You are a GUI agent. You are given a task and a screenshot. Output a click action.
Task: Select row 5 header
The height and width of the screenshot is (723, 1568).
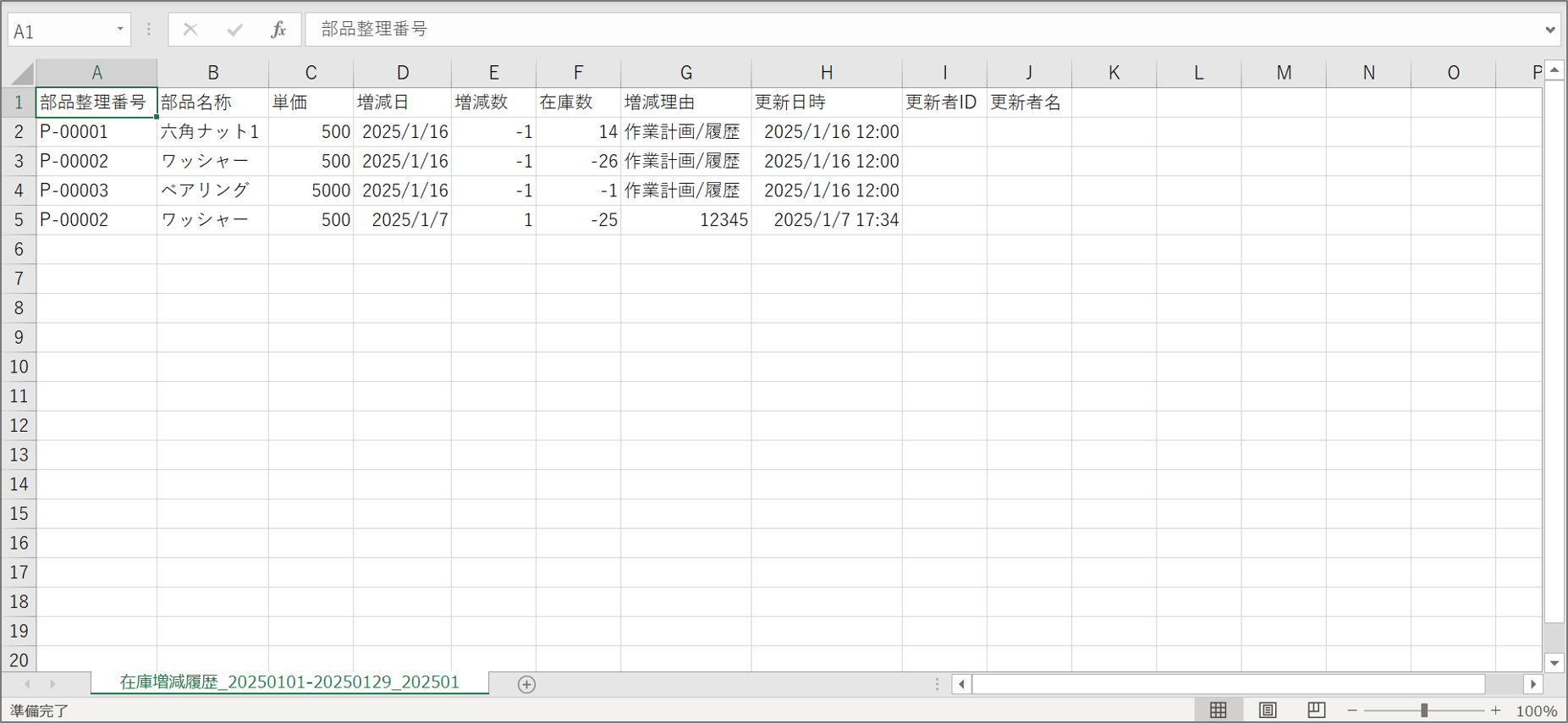point(19,220)
